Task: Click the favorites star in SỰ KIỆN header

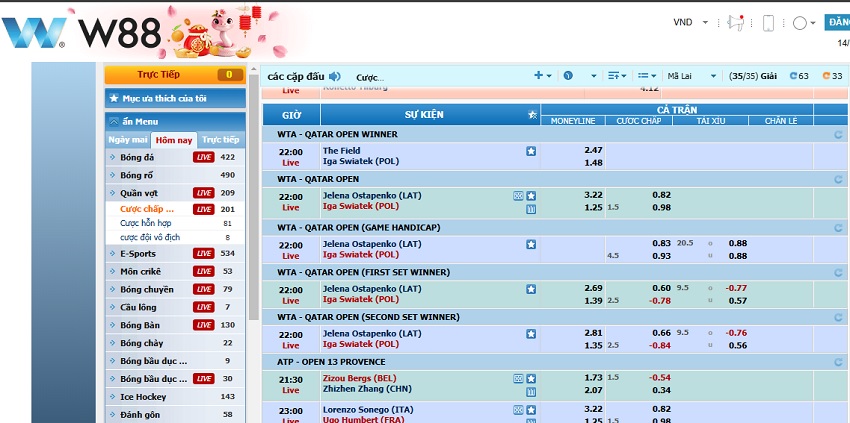Action: [532, 114]
